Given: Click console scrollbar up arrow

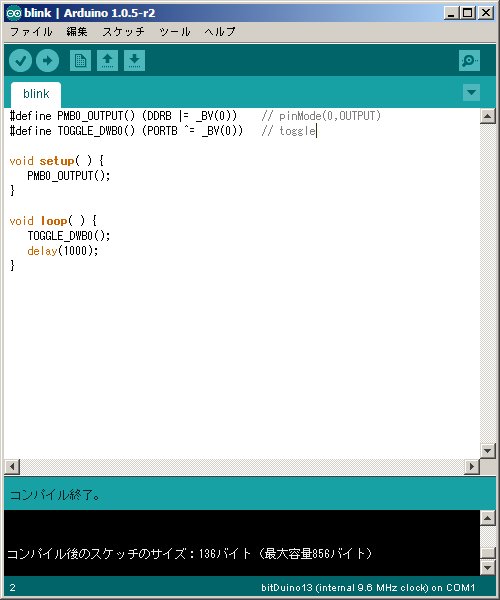Looking at the screenshot, I should [x=487, y=518].
